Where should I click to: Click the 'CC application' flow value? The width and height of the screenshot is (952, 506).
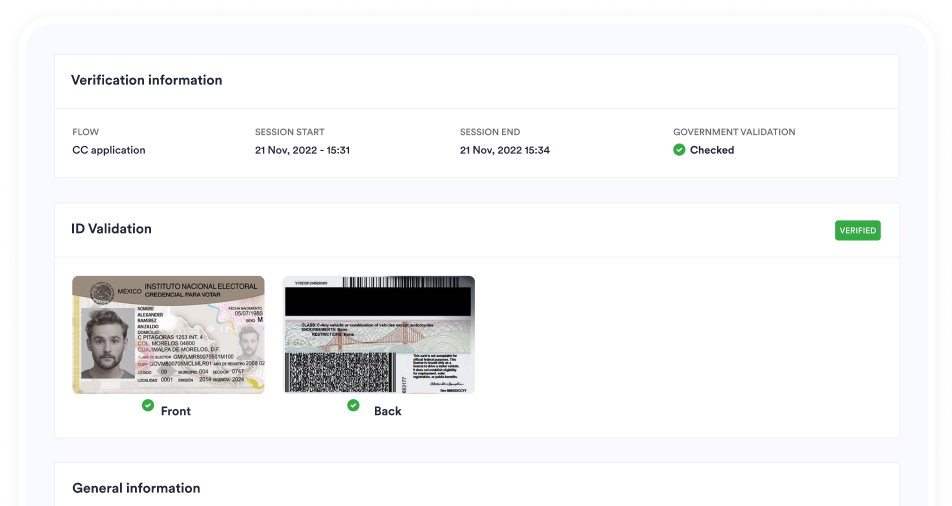pyautogui.click(x=109, y=150)
